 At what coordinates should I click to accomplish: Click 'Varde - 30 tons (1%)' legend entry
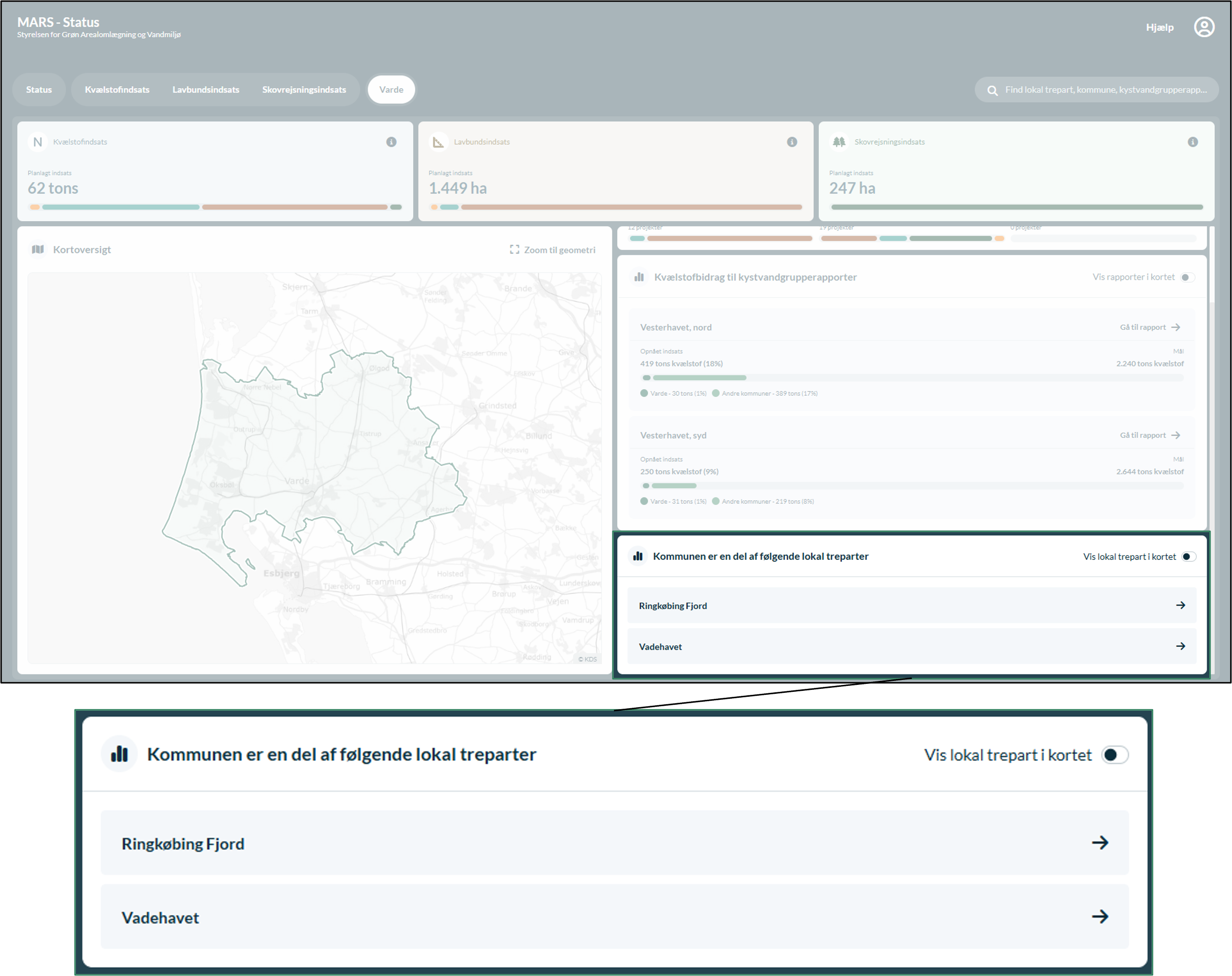[674, 393]
